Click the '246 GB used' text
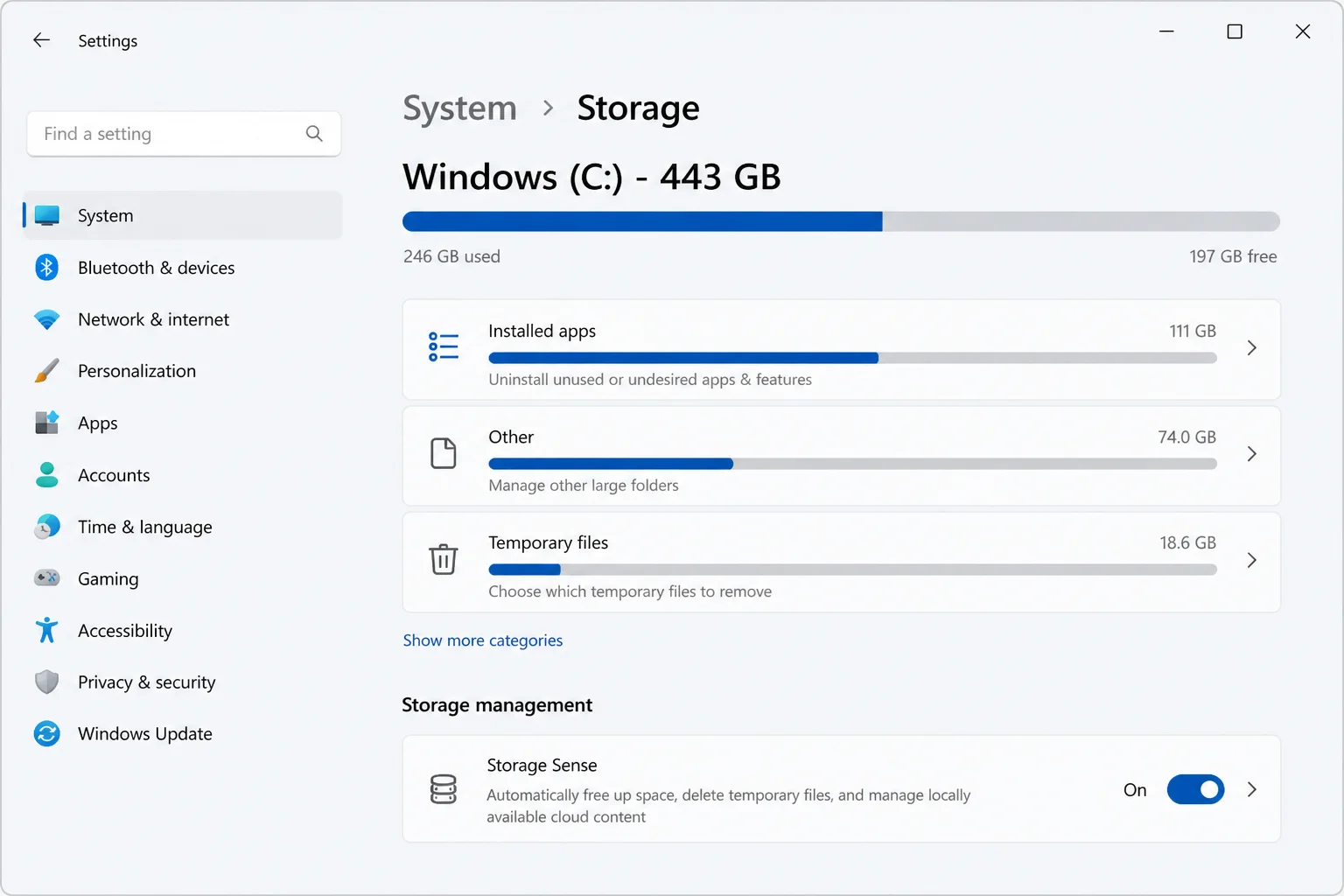Screen dimensions: 1344x896 point(451,256)
